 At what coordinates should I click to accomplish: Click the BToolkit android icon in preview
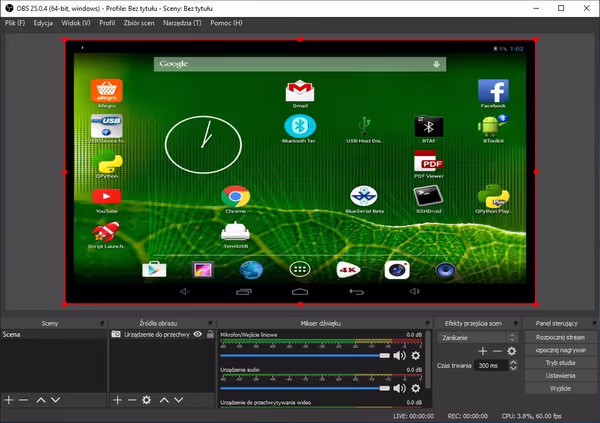pos(493,126)
